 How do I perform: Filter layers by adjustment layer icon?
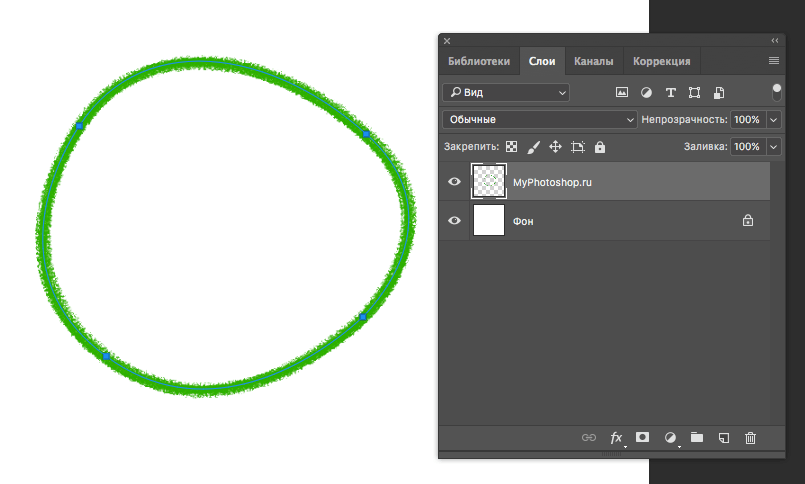coord(646,92)
